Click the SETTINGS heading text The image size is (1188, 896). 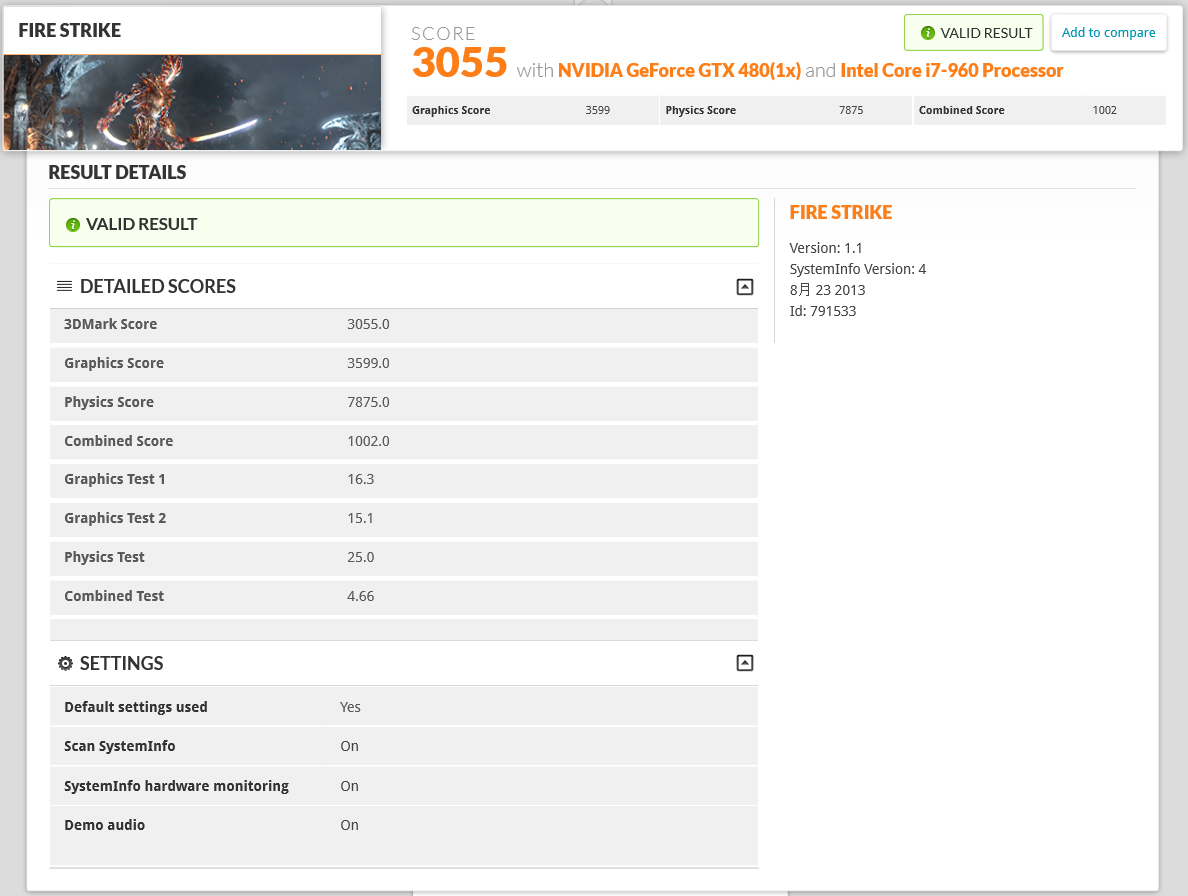point(121,663)
